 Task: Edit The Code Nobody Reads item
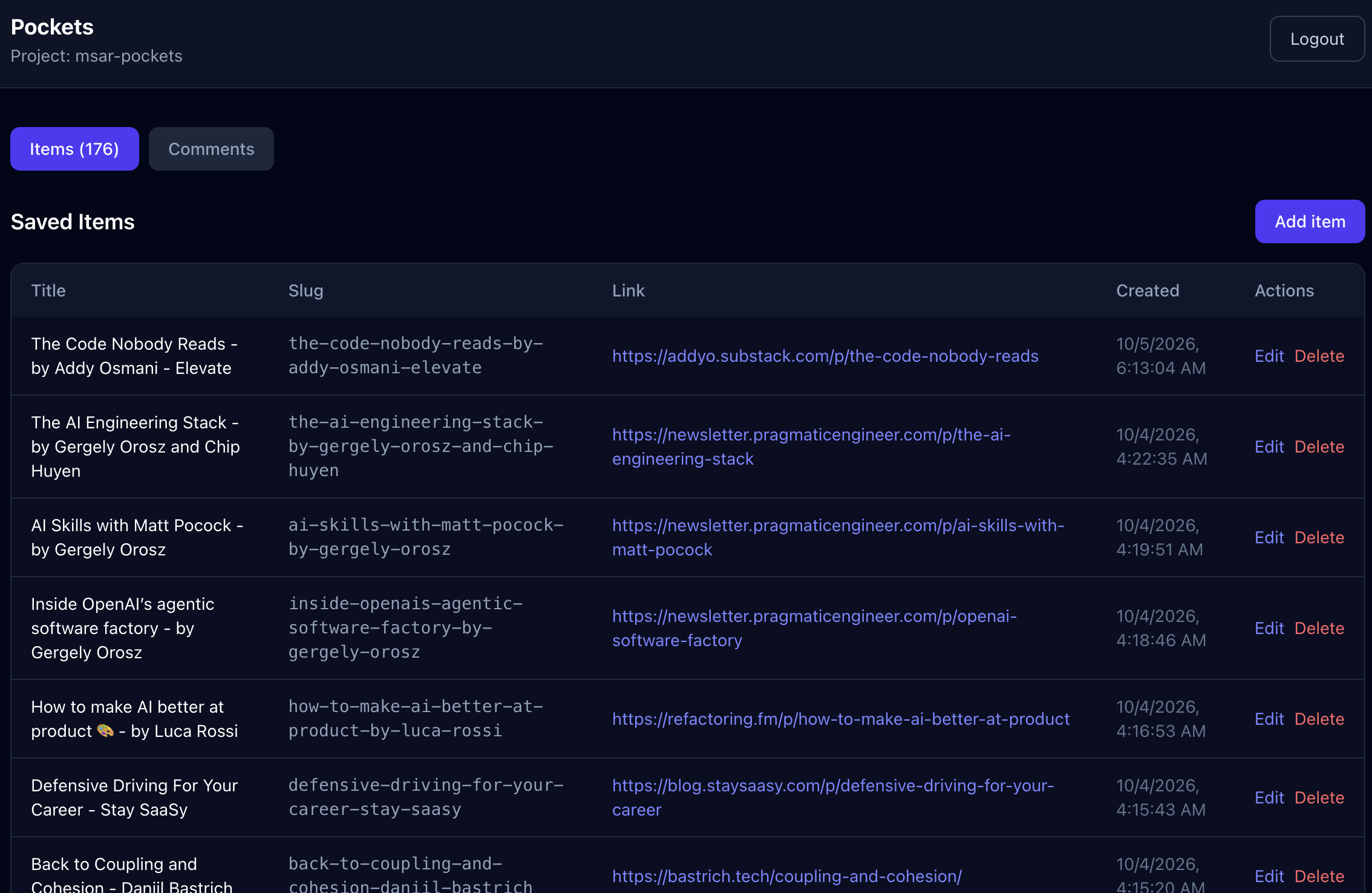coord(1269,356)
